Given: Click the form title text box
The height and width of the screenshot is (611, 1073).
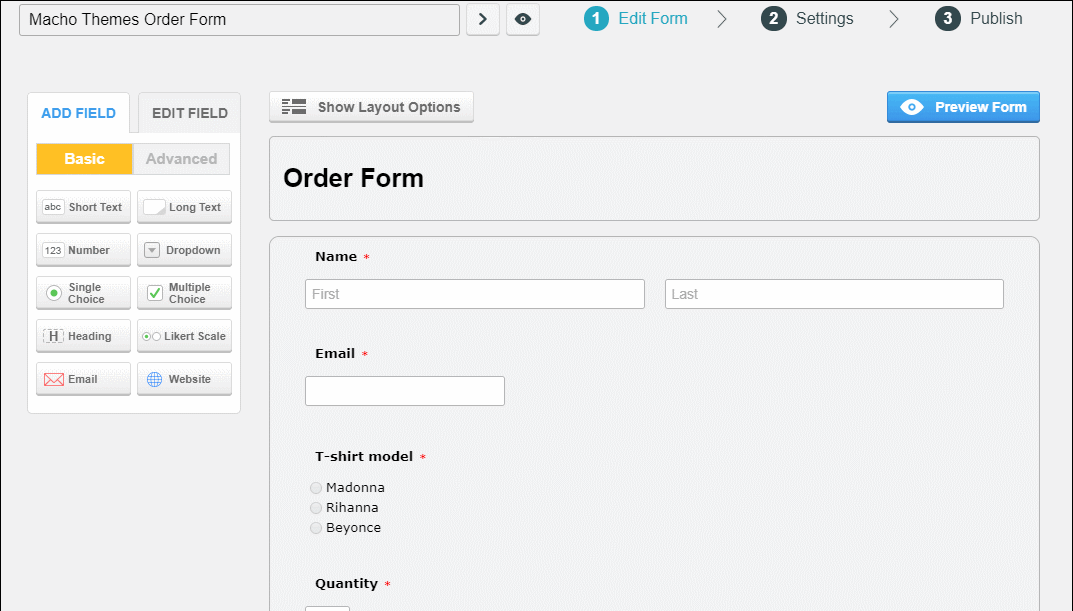Looking at the screenshot, I should click(x=240, y=20).
